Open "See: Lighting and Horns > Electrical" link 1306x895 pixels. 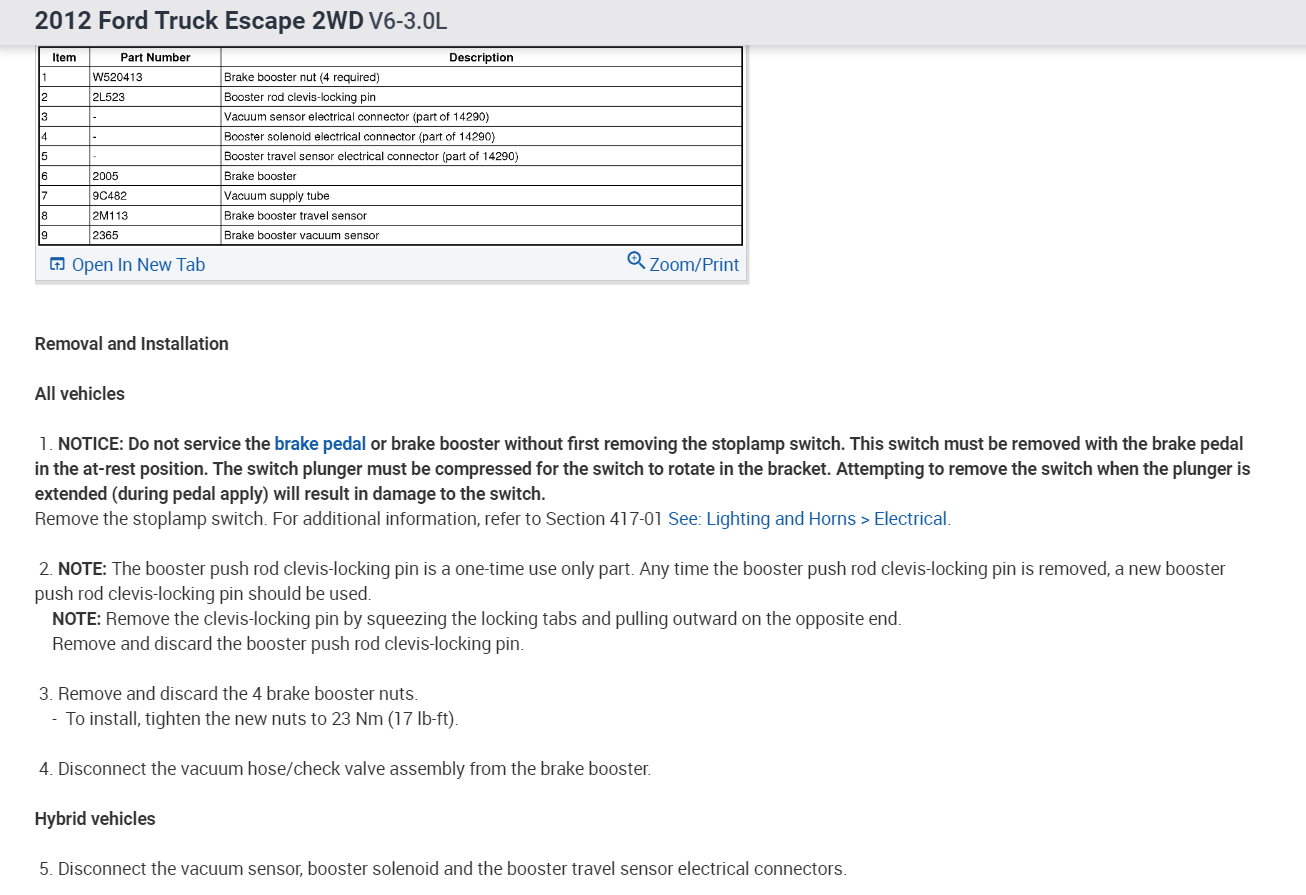[x=808, y=519]
